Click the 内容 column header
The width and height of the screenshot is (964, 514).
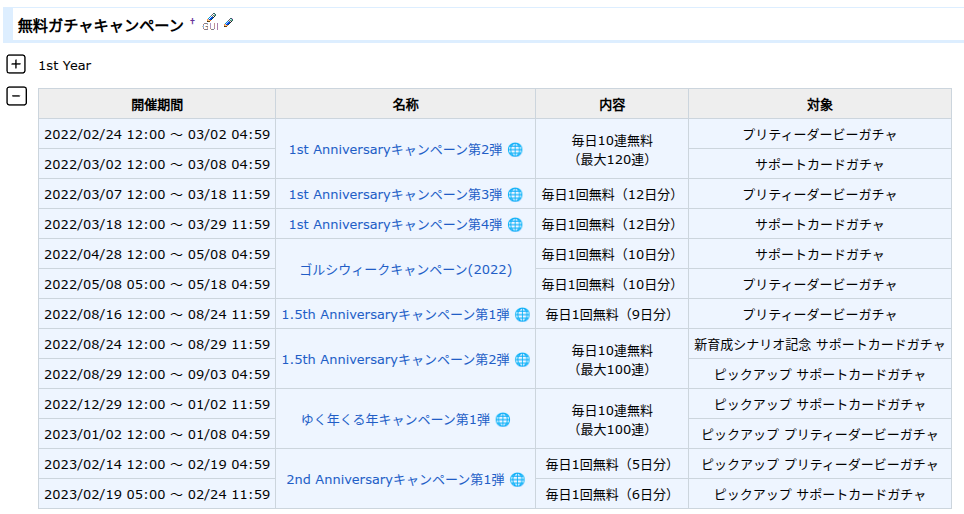click(x=612, y=104)
